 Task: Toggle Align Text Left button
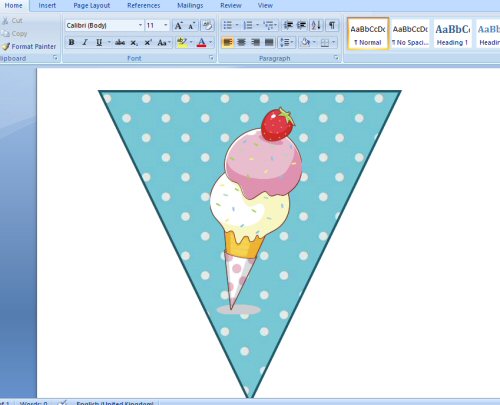(x=228, y=42)
